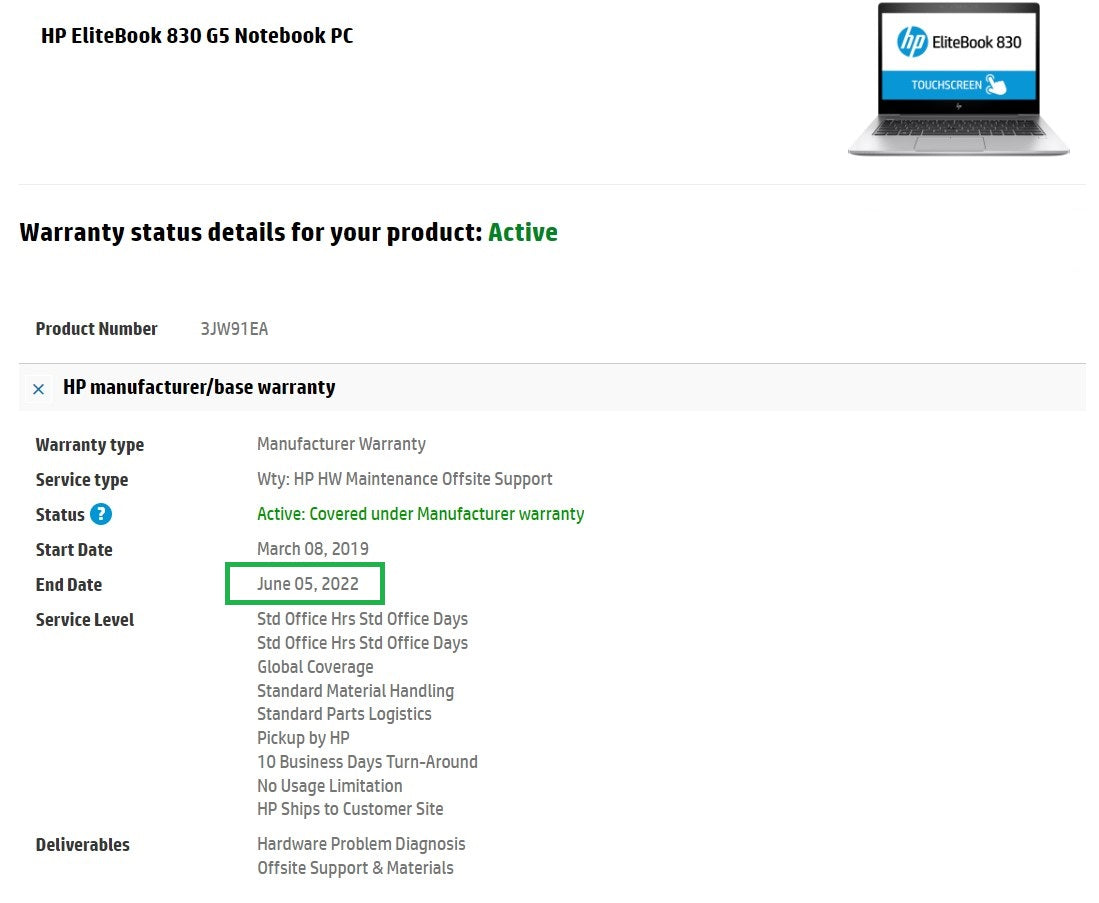
Task: Click the HP EliteBook 830 G5 Notebook PC title
Action: coord(197,35)
